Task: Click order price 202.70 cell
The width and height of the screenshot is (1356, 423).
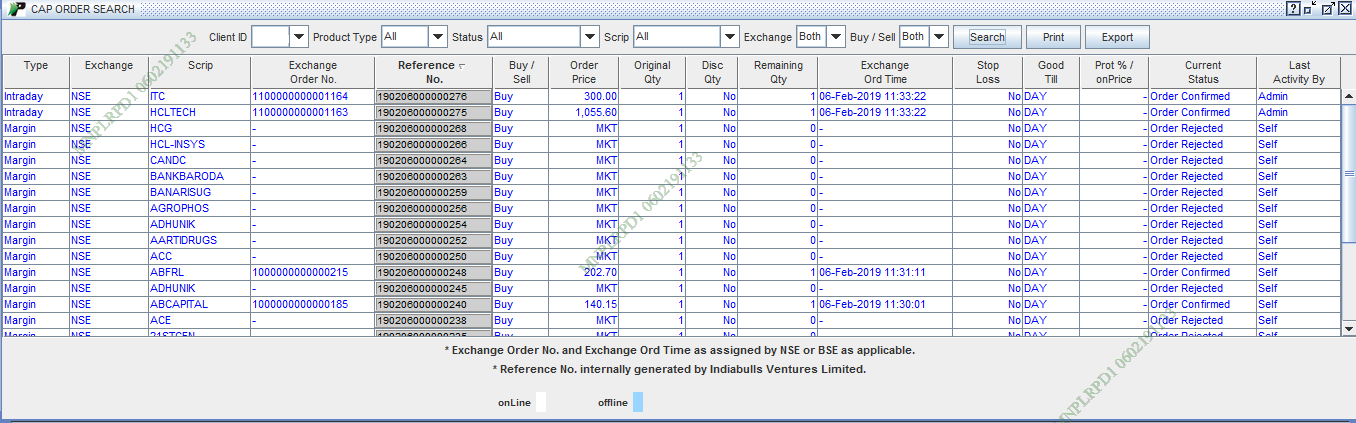Action: click(584, 273)
